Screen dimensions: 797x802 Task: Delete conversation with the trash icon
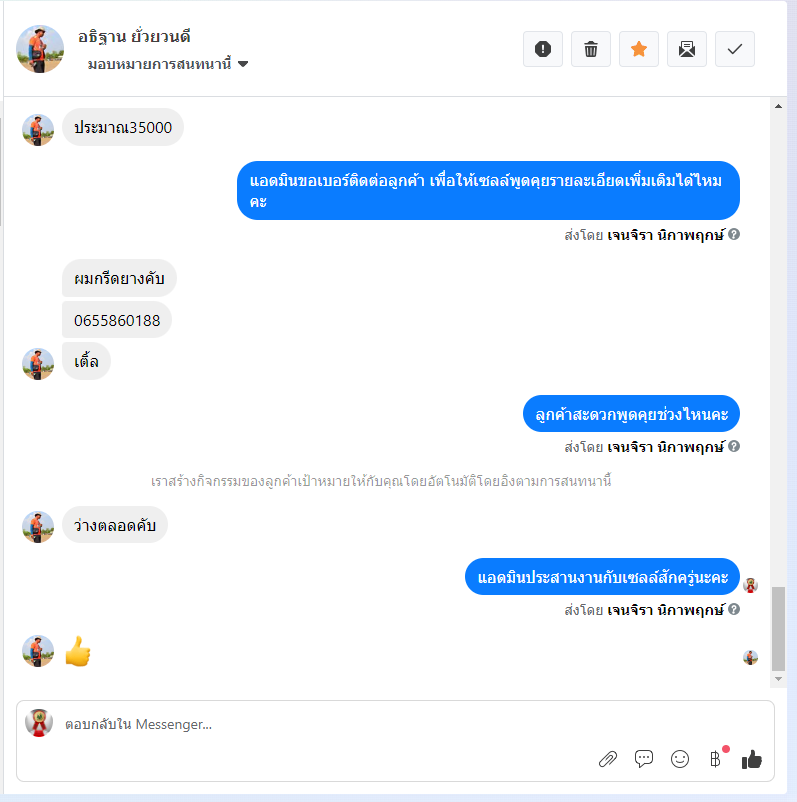coord(591,49)
